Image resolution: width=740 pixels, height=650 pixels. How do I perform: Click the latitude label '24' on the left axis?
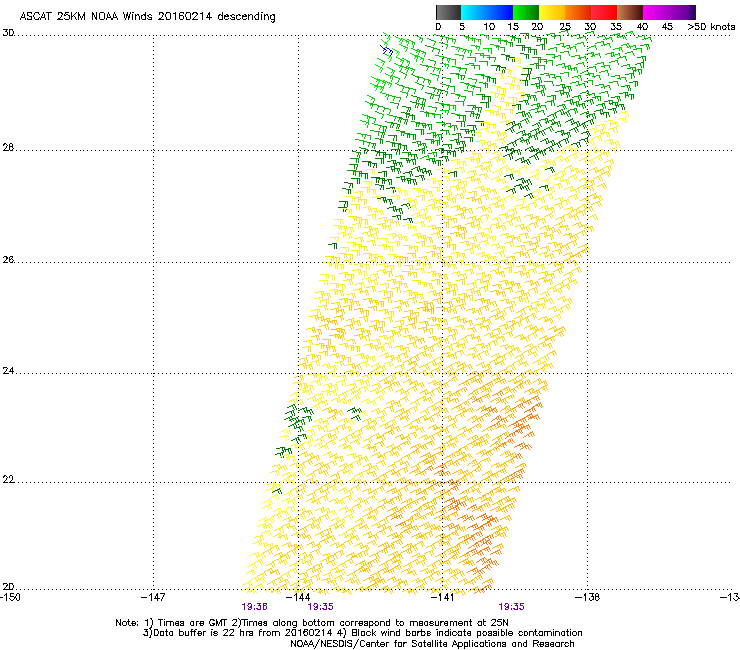point(8,371)
